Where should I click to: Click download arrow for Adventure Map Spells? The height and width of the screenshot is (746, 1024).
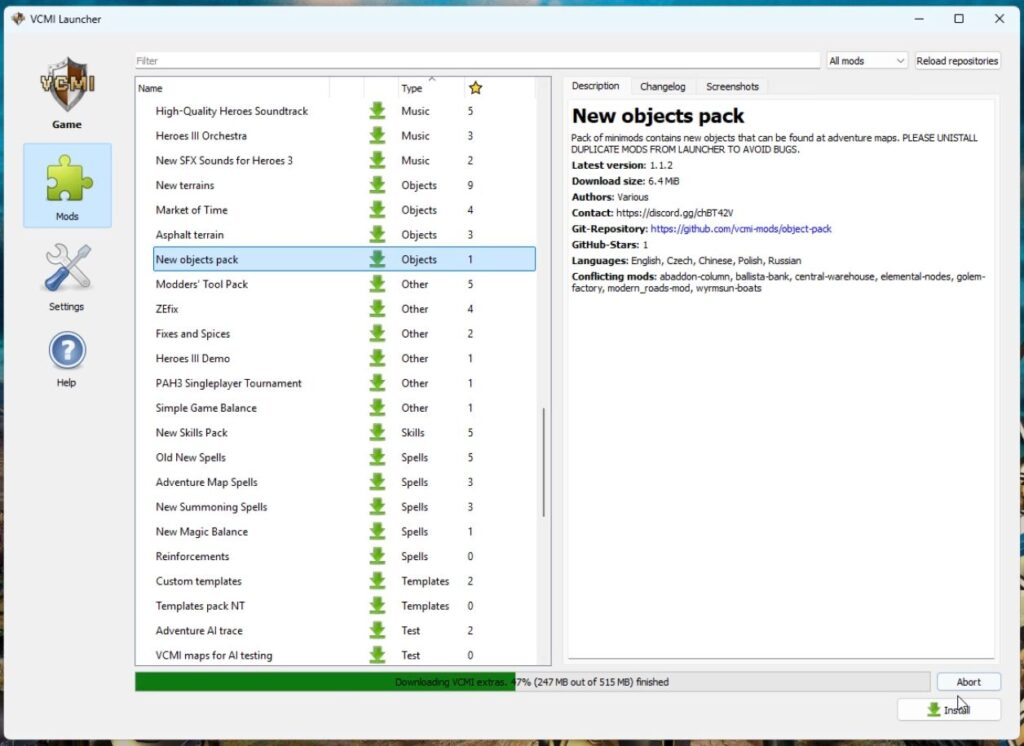[x=377, y=483]
